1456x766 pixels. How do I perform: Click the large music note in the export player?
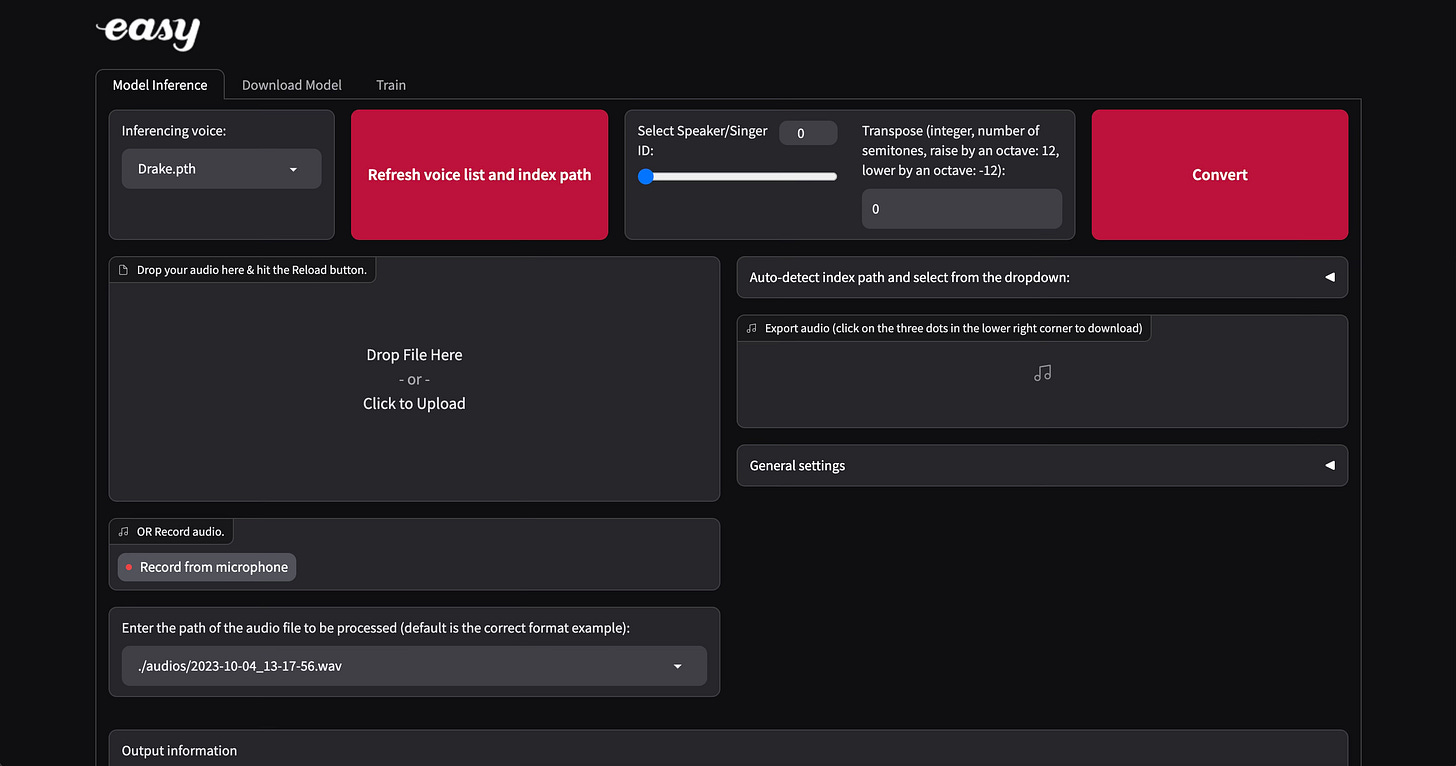(x=1042, y=372)
